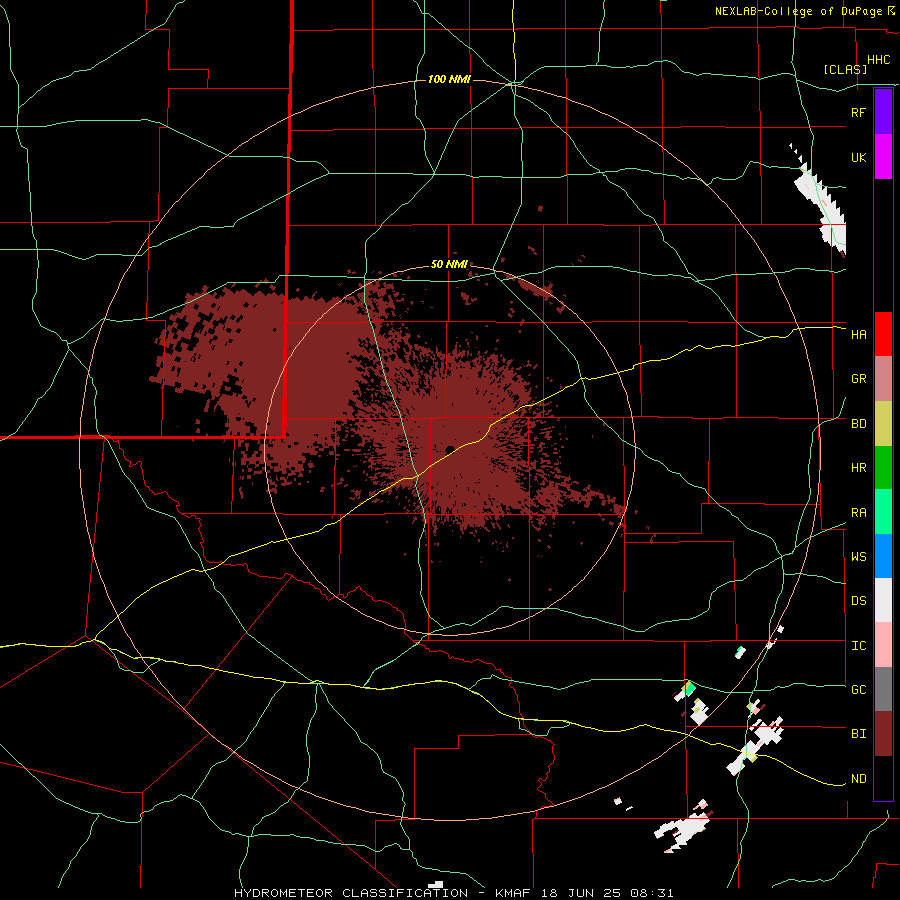Screen dimensions: 900x900
Task: Select the 'HR' legend label
Action: (858, 468)
